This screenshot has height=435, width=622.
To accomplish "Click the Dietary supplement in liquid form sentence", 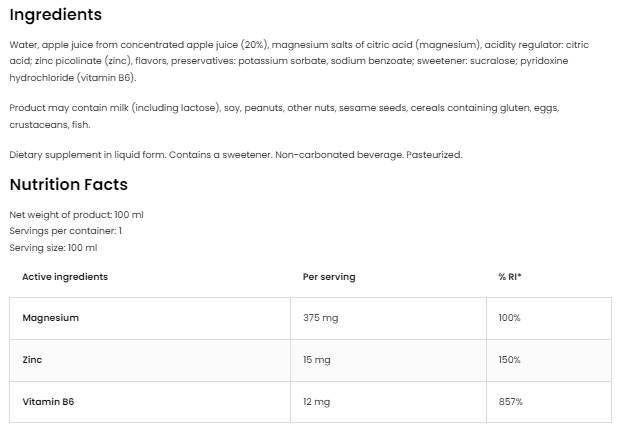I will coord(235,155).
